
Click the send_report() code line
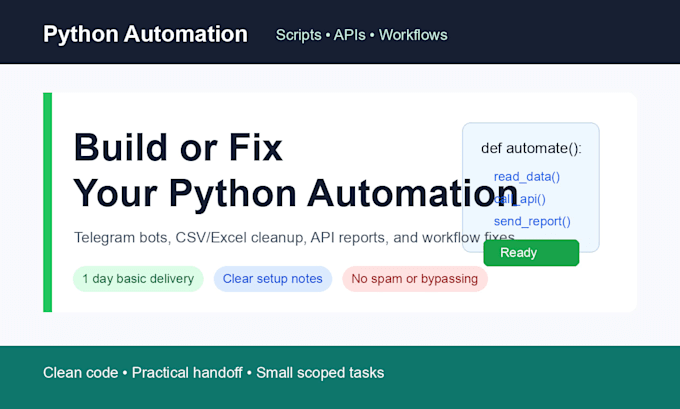coord(532,221)
